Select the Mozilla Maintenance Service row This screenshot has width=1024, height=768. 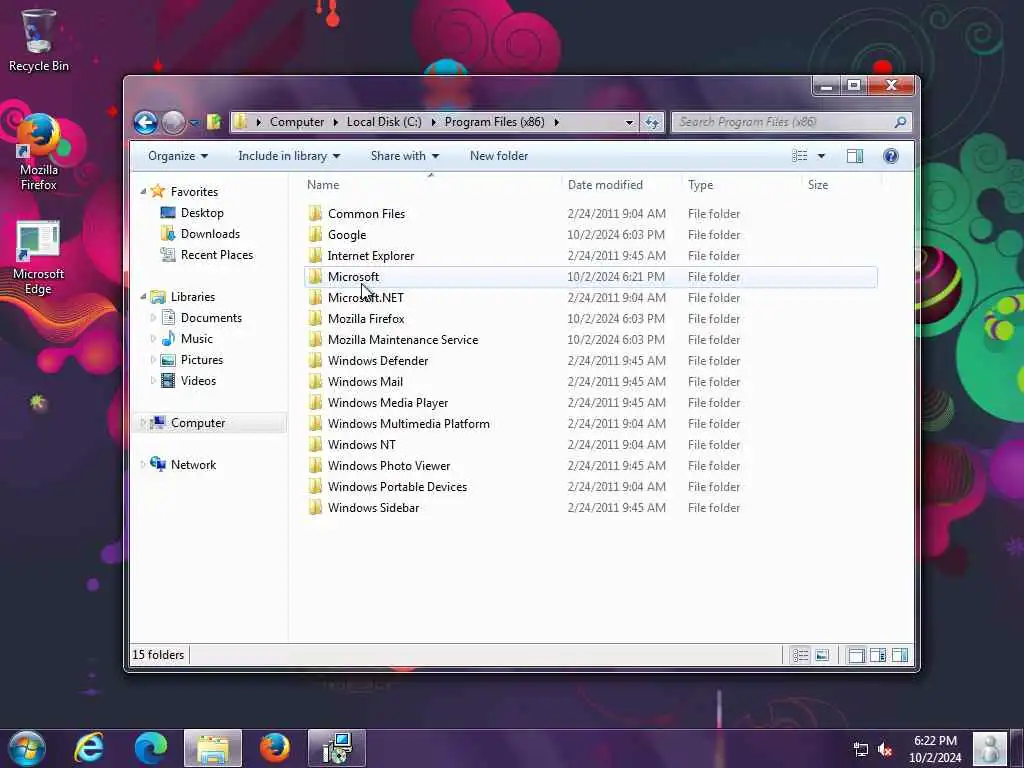590,340
